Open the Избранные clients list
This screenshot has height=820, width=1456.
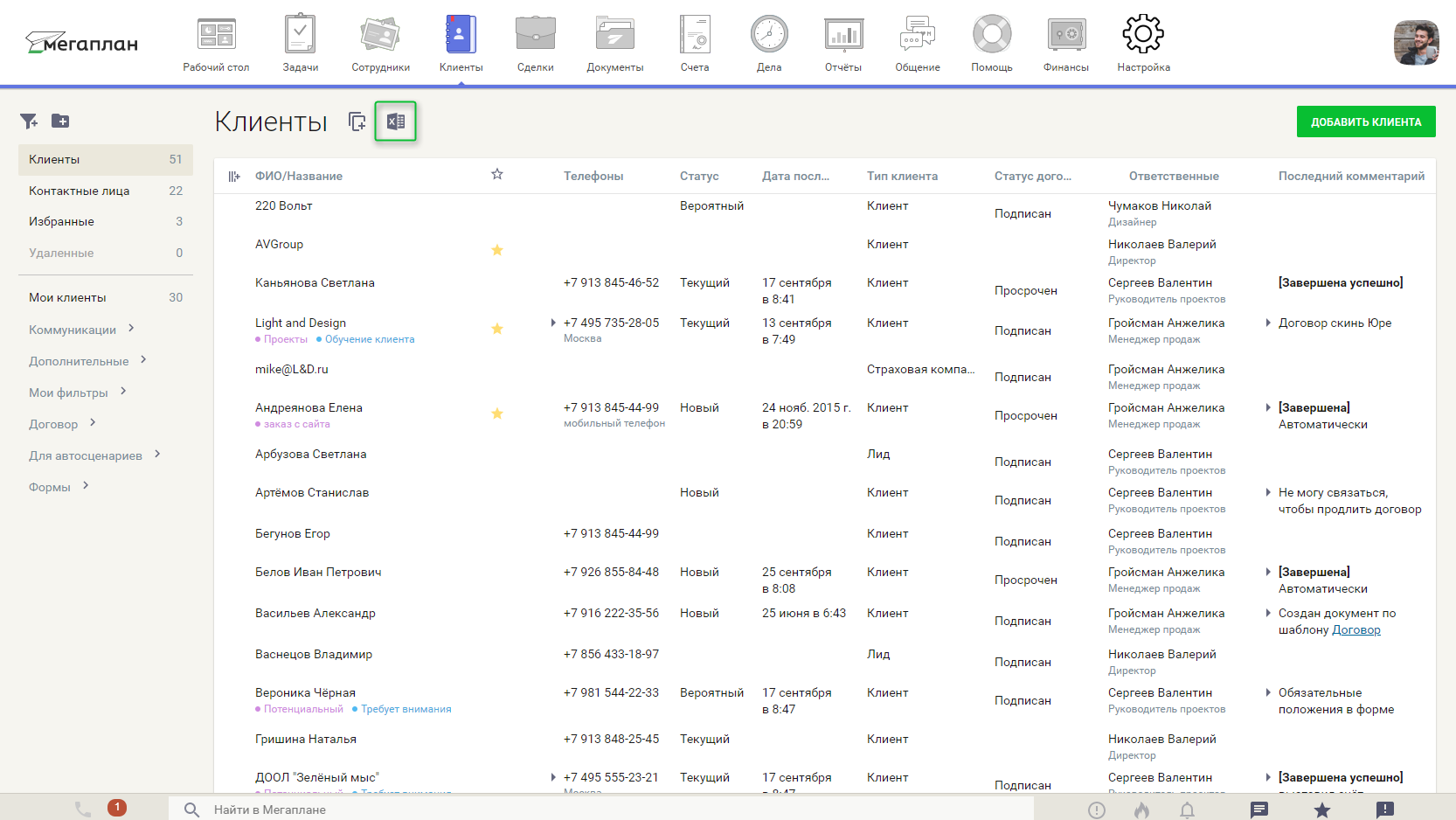coord(62,221)
